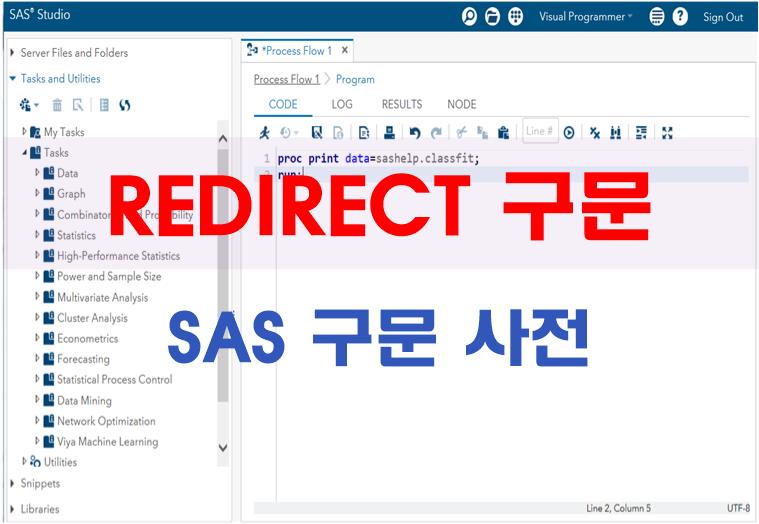
Task: Click the Print icon in the code toolbar
Action: pyautogui.click(x=389, y=132)
